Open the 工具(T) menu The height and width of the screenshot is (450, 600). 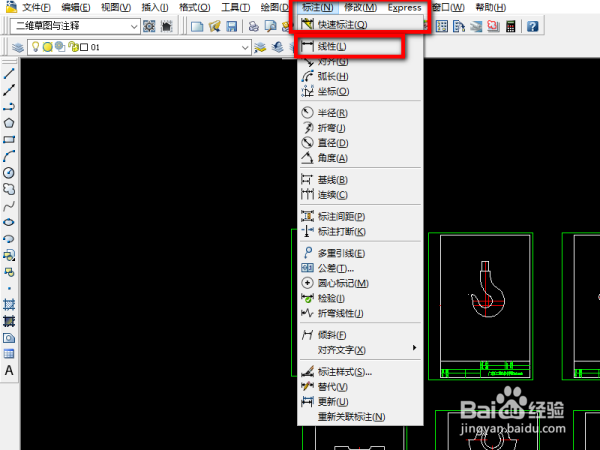tap(236, 7)
